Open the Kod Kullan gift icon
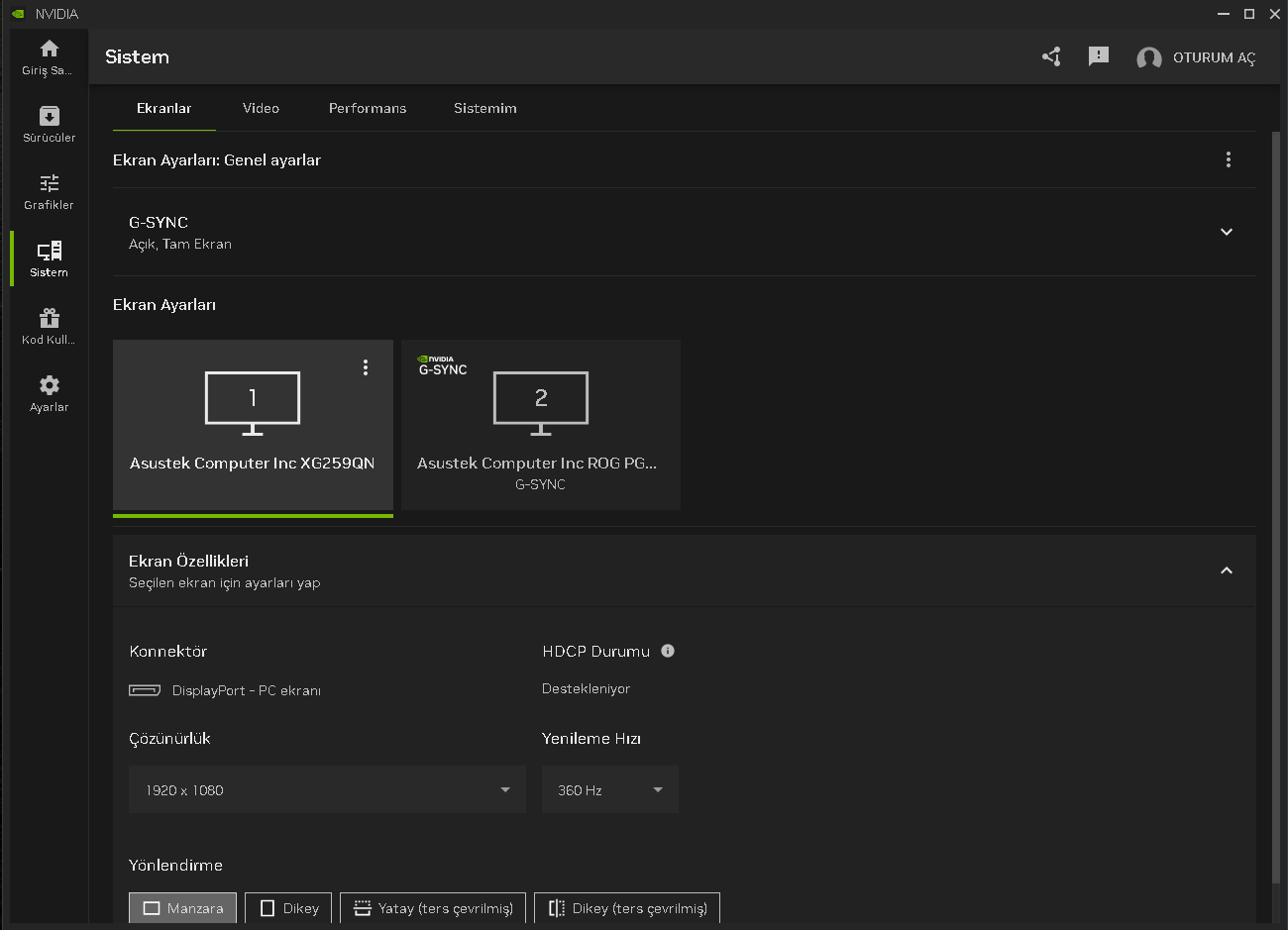 point(49,326)
